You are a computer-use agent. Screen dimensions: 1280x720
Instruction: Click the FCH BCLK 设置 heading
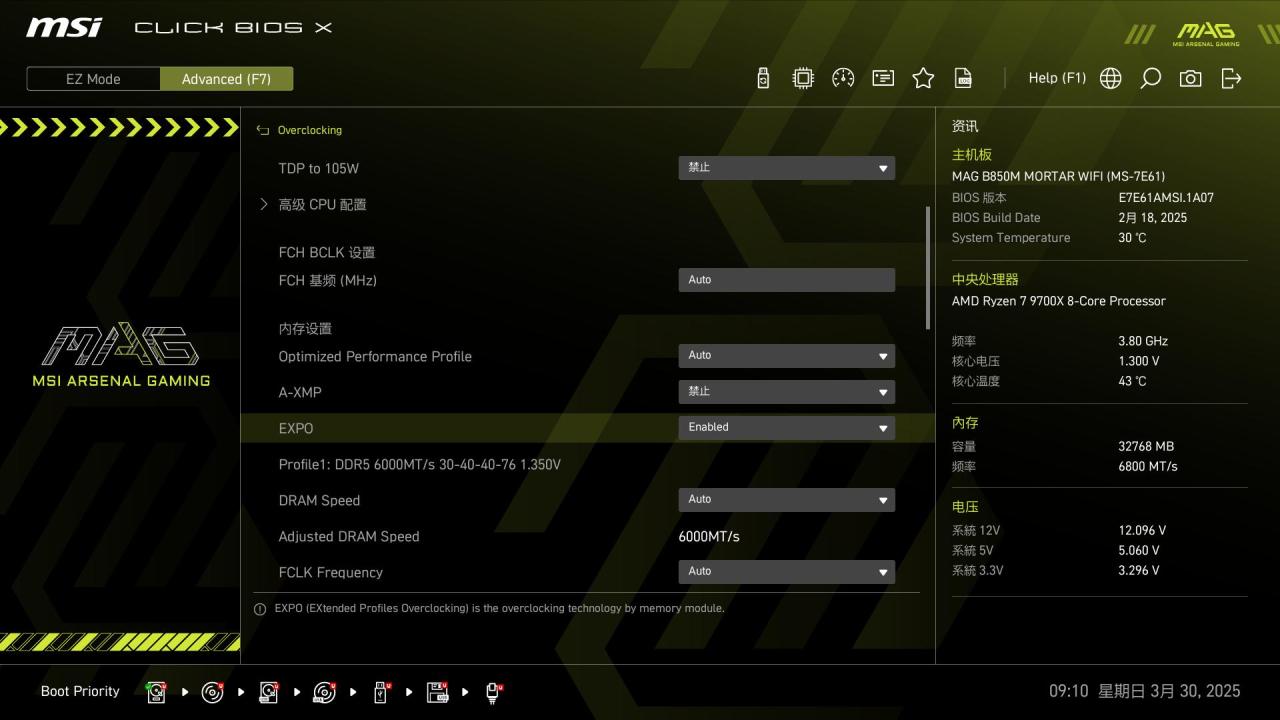tap(327, 252)
